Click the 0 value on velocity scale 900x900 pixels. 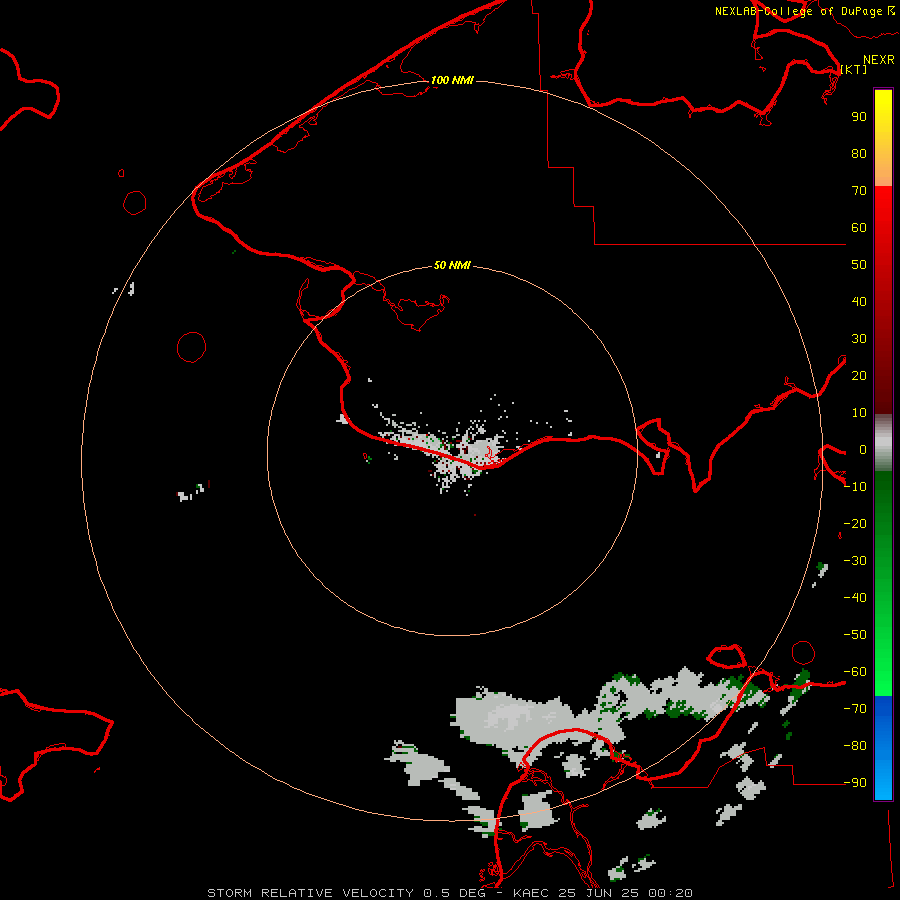tap(863, 450)
